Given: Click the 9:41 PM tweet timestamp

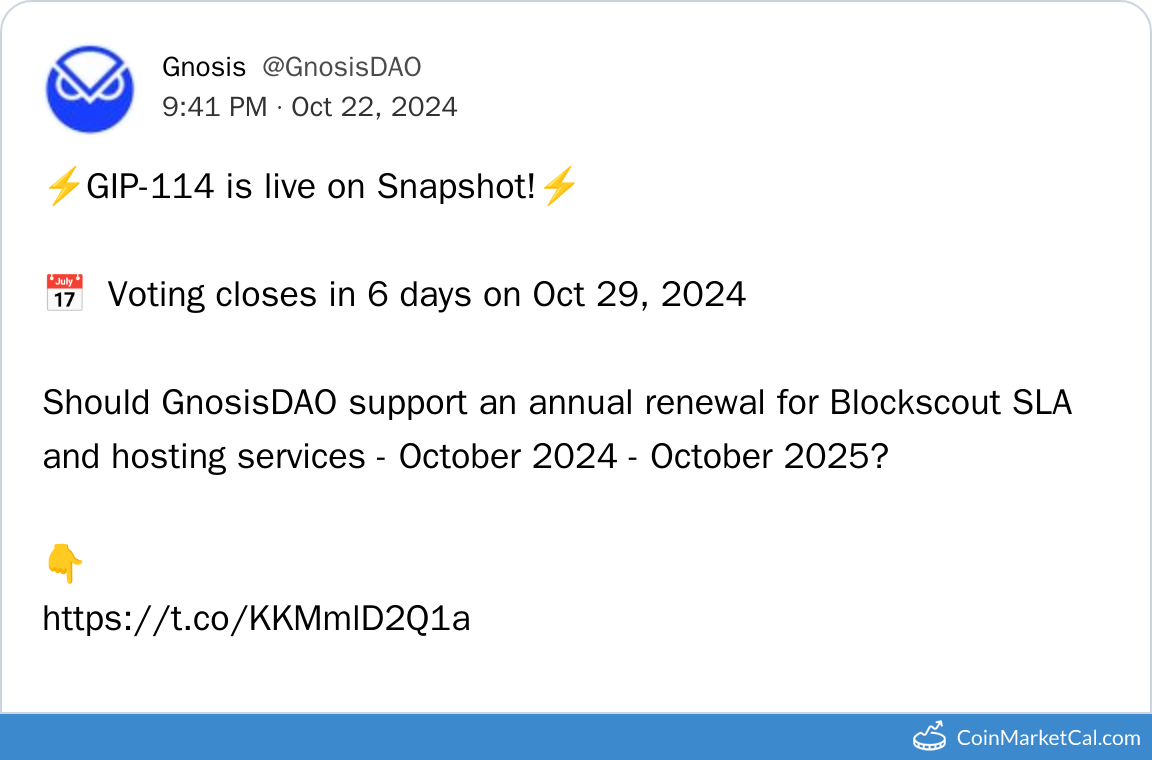Looking at the screenshot, I should [214, 106].
